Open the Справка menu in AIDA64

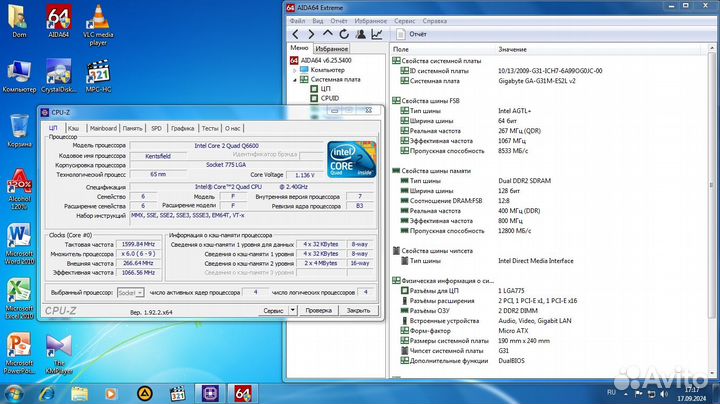tap(434, 21)
